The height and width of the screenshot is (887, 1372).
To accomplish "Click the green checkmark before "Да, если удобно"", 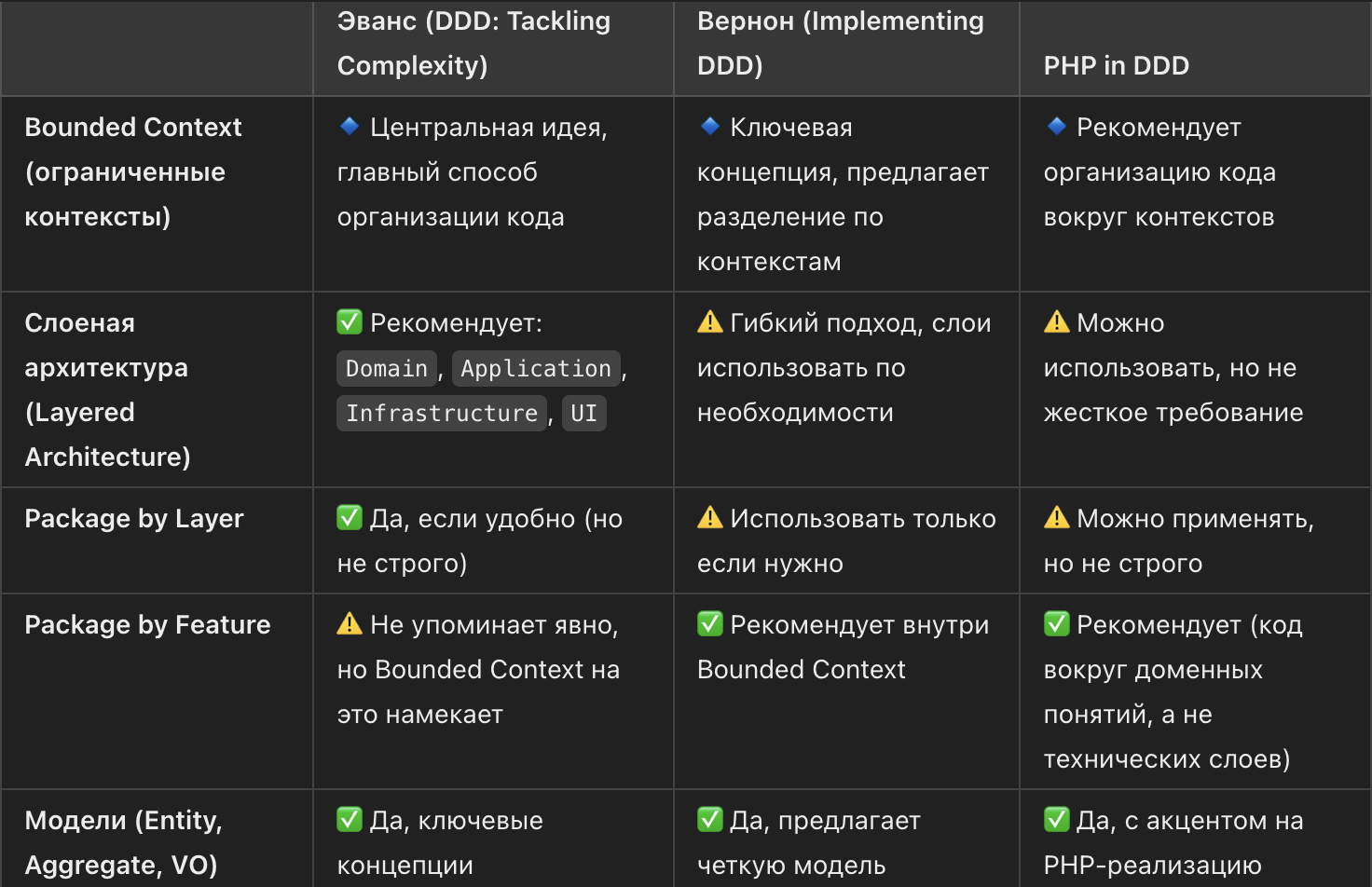I will 350,518.
